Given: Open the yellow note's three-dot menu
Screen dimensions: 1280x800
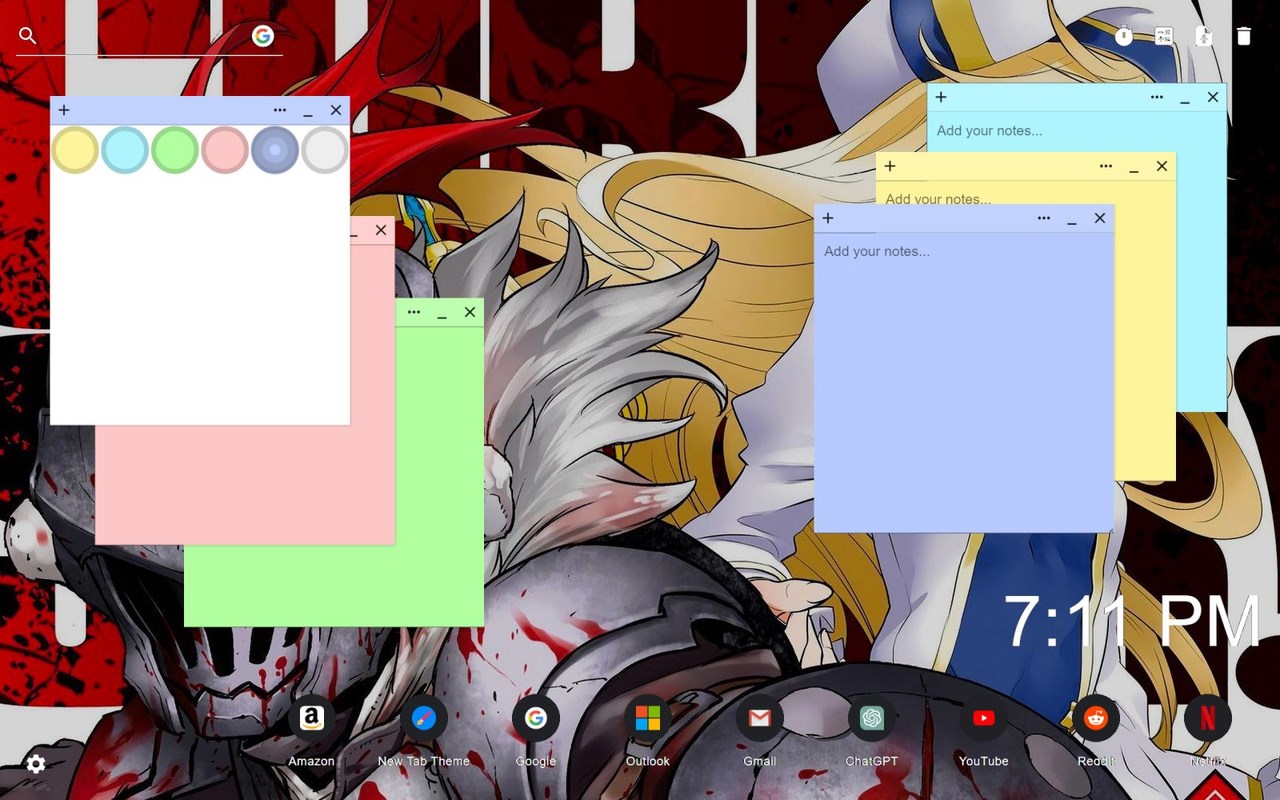Looking at the screenshot, I should pyautogui.click(x=1106, y=166).
